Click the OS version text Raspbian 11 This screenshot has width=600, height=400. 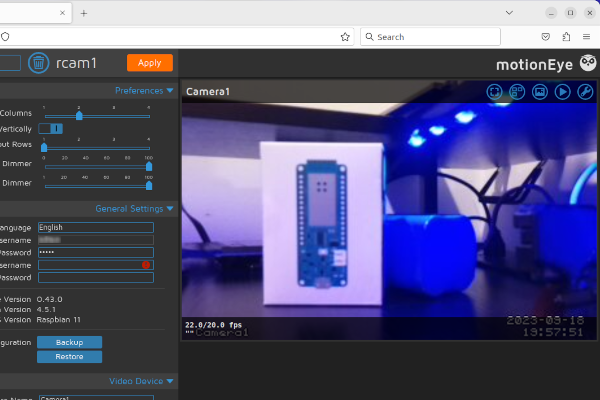click(59, 320)
